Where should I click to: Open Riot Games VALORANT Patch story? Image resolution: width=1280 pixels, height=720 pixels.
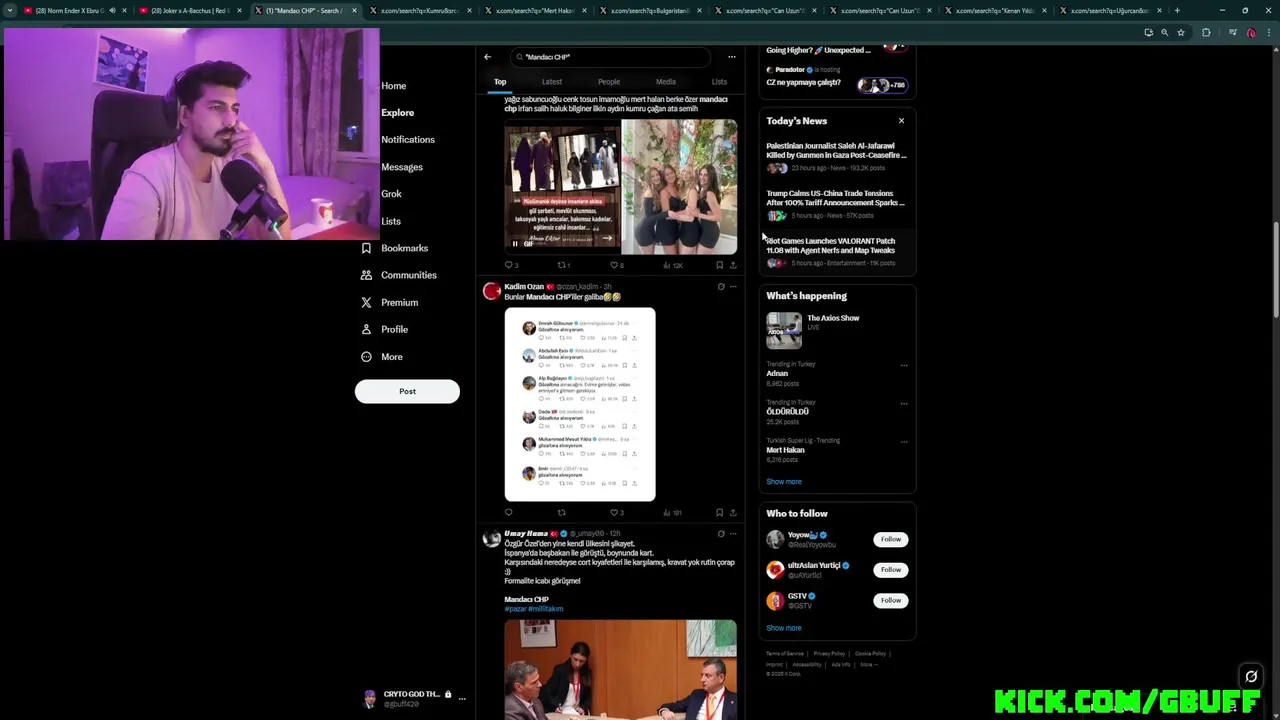pyautogui.click(x=836, y=251)
